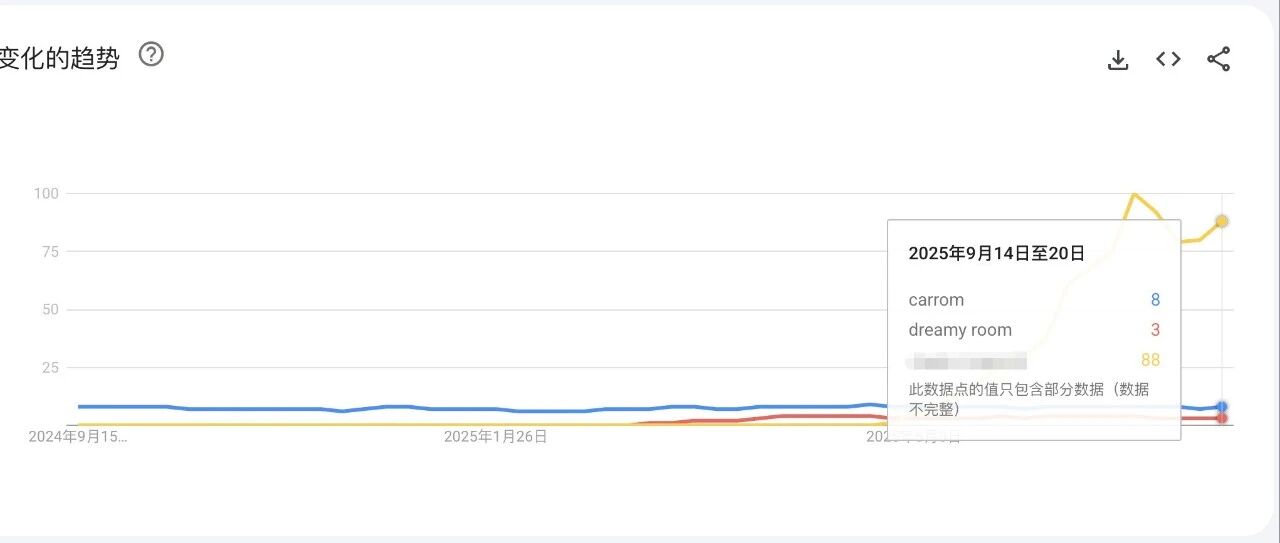Click the 2025年1月26日 date axis label
The height and width of the screenshot is (543, 1280).
tap(496, 437)
